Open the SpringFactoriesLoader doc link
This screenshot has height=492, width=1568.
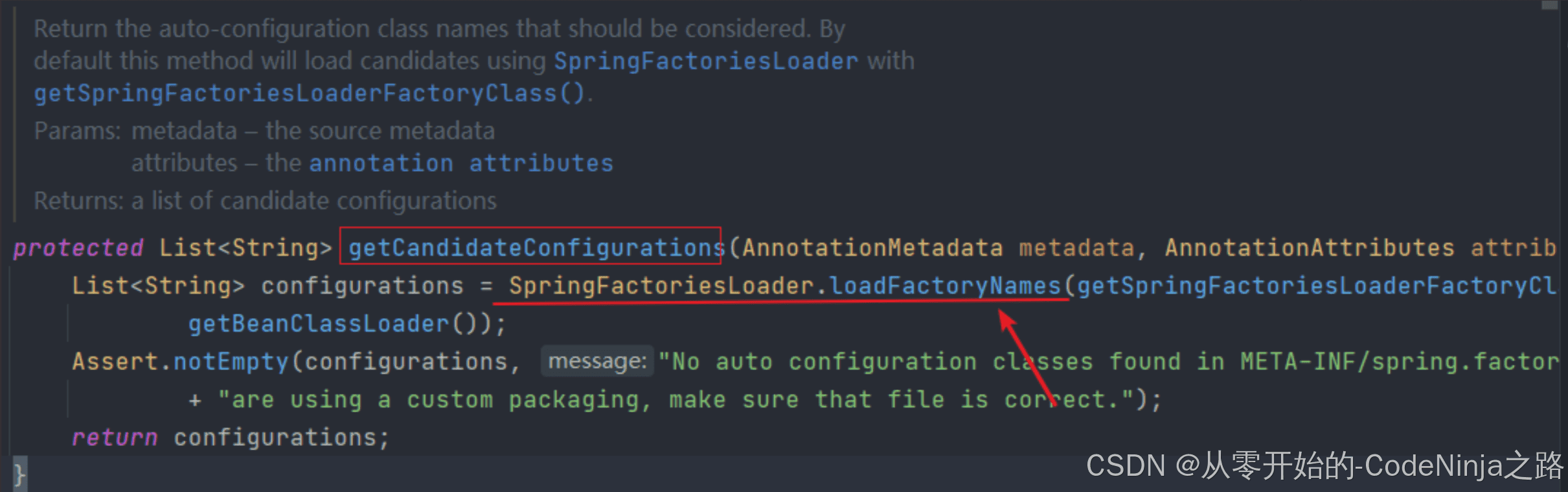[x=706, y=61]
